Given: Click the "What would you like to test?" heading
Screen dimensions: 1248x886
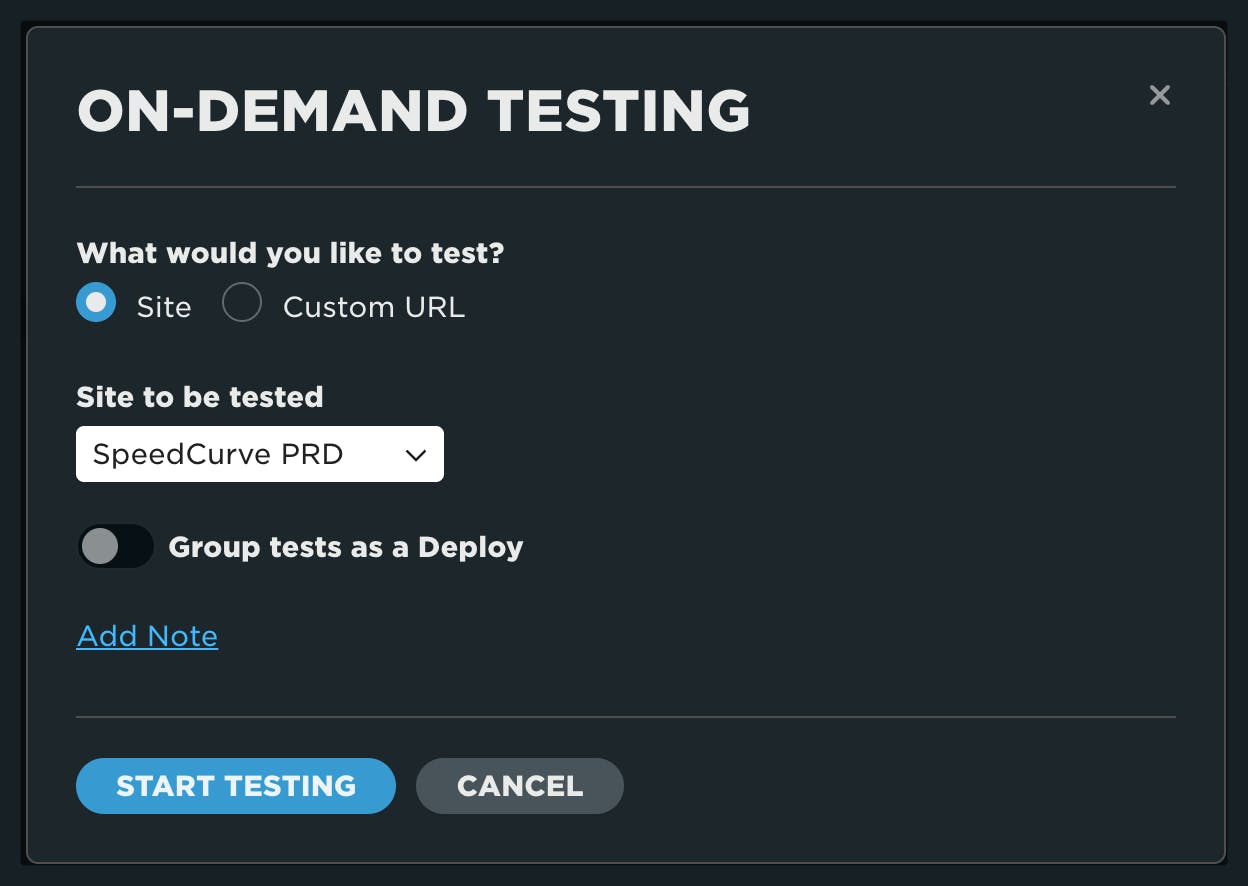Looking at the screenshot, I should [x=290, y=253].
